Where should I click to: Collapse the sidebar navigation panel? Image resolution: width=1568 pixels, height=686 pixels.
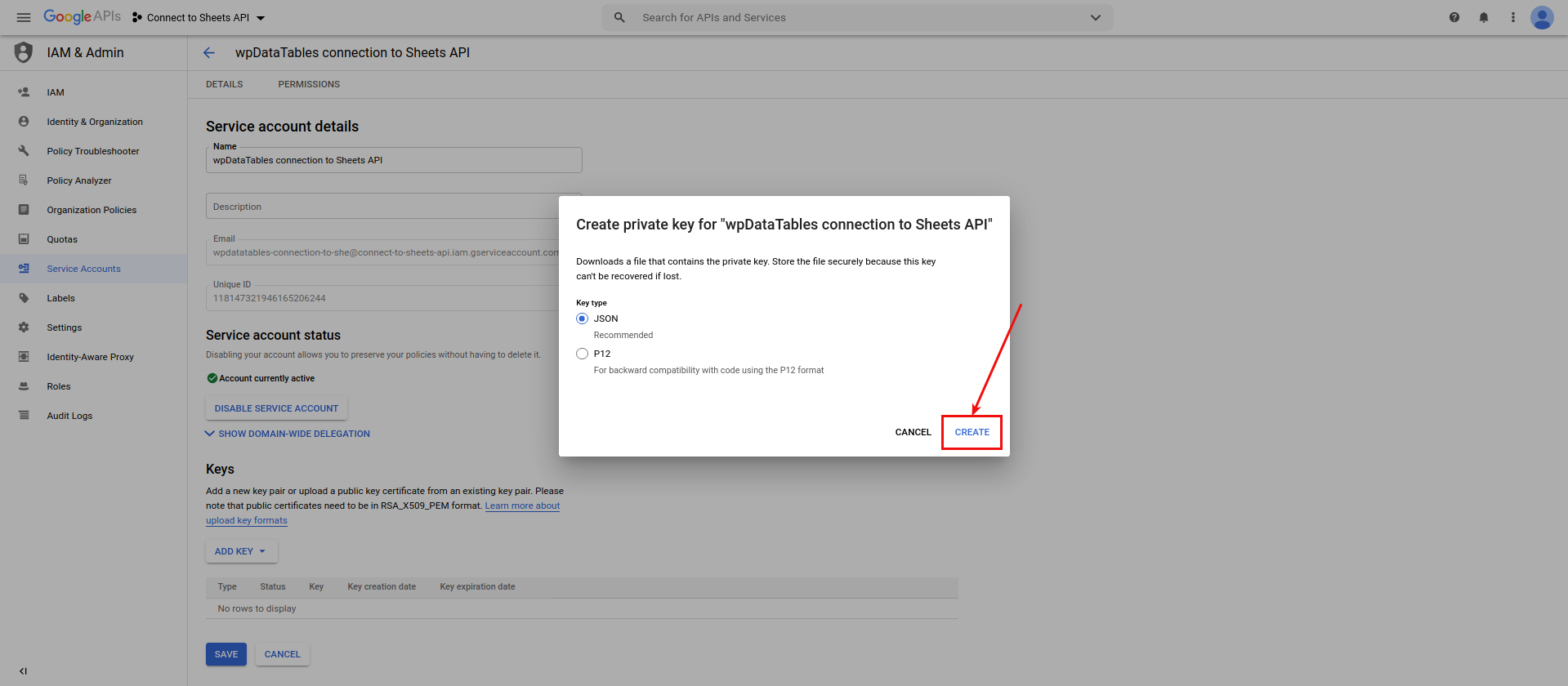coord(23,671)
